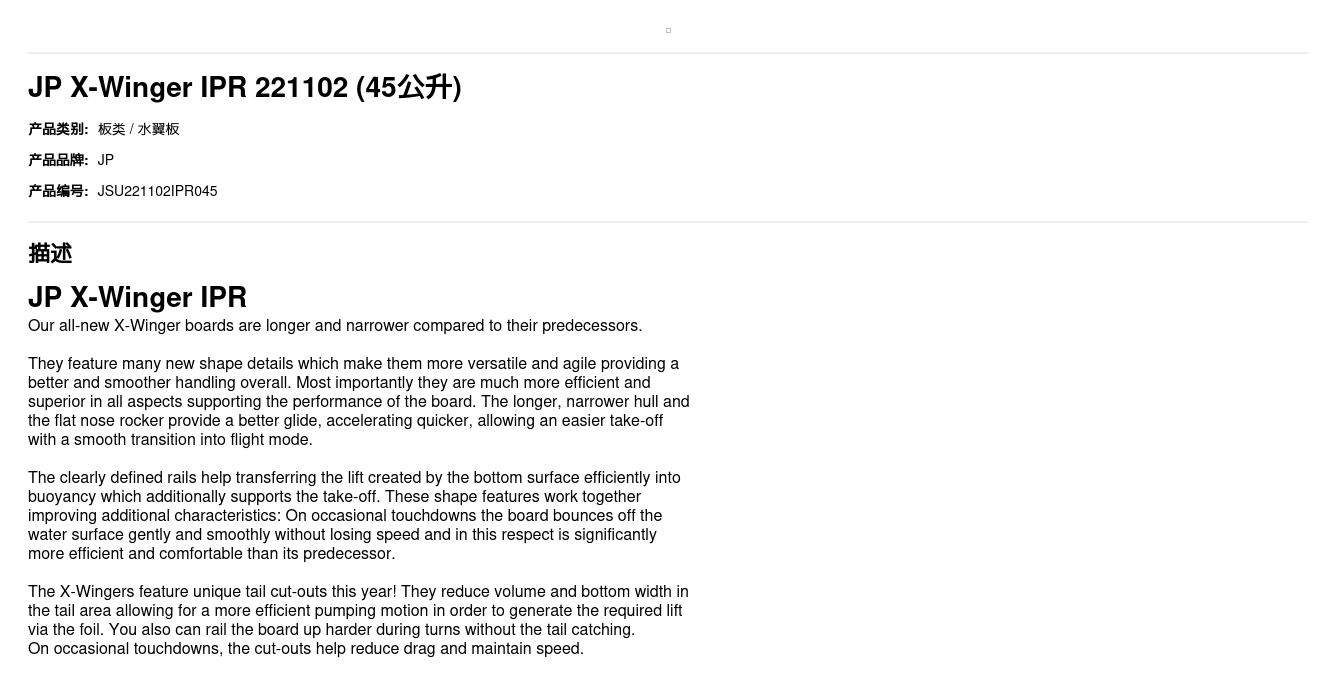Screen dimensions: 1328x688
Task: Click the 描述 section heading
Action: click(50, 254)
